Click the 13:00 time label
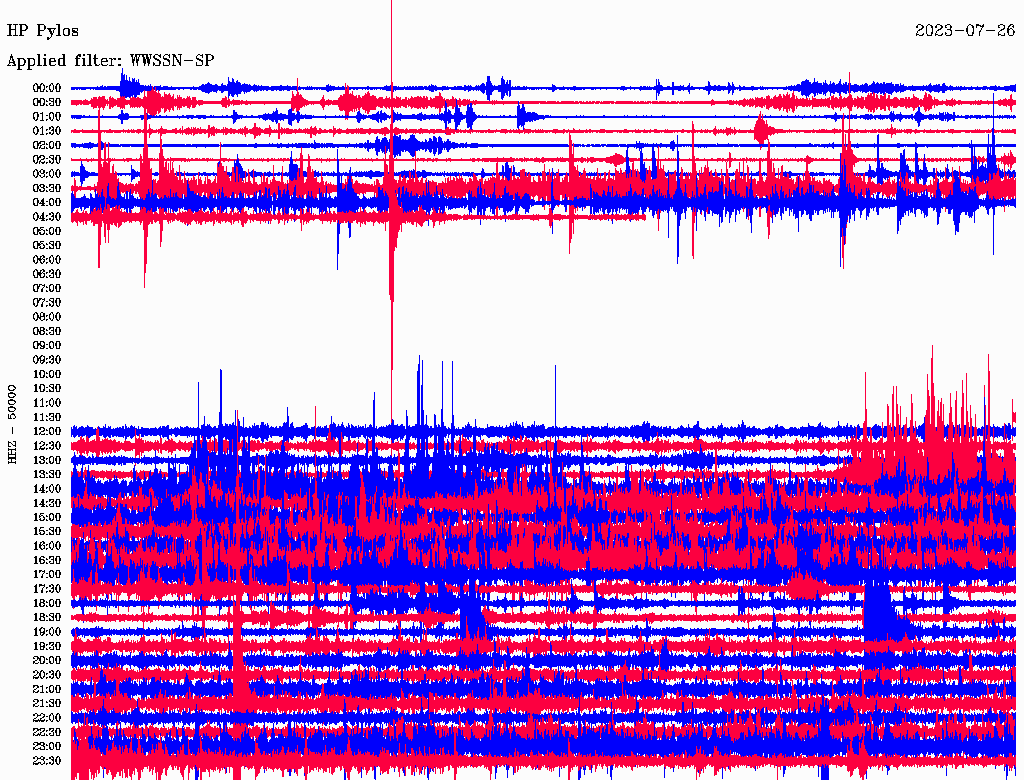The width and height of the screenshot is (1024, 780). point(47,460)
